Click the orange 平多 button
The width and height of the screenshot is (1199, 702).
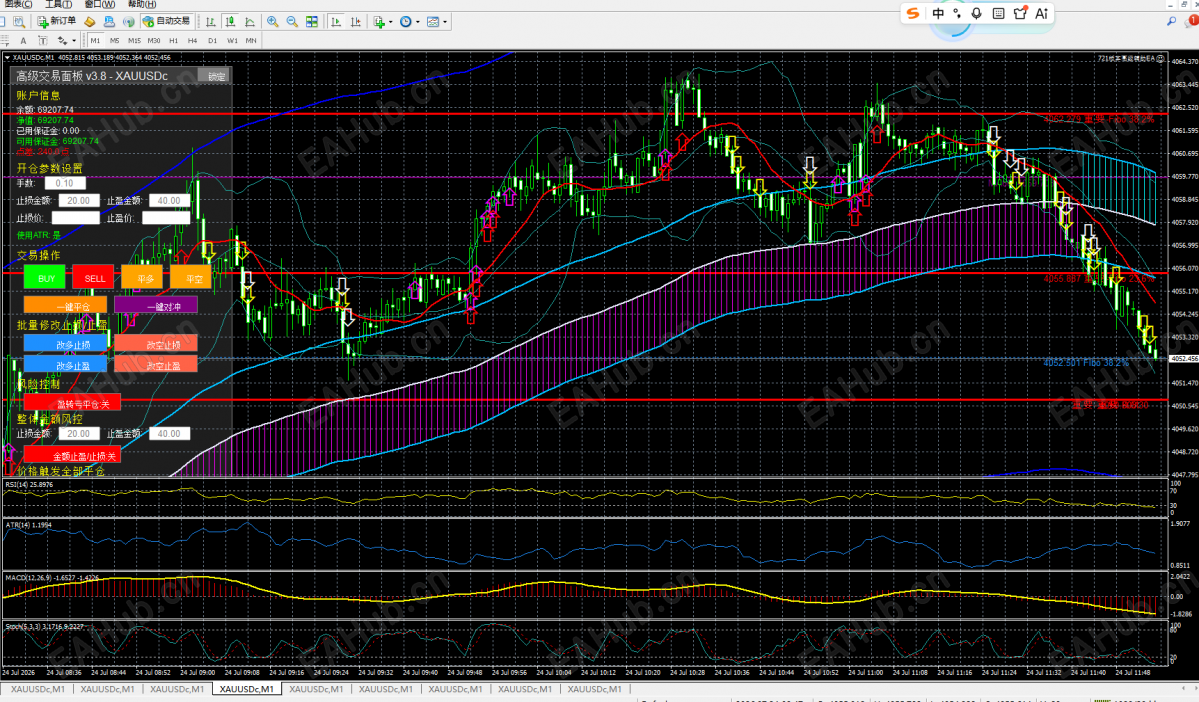tap(143, 278)
